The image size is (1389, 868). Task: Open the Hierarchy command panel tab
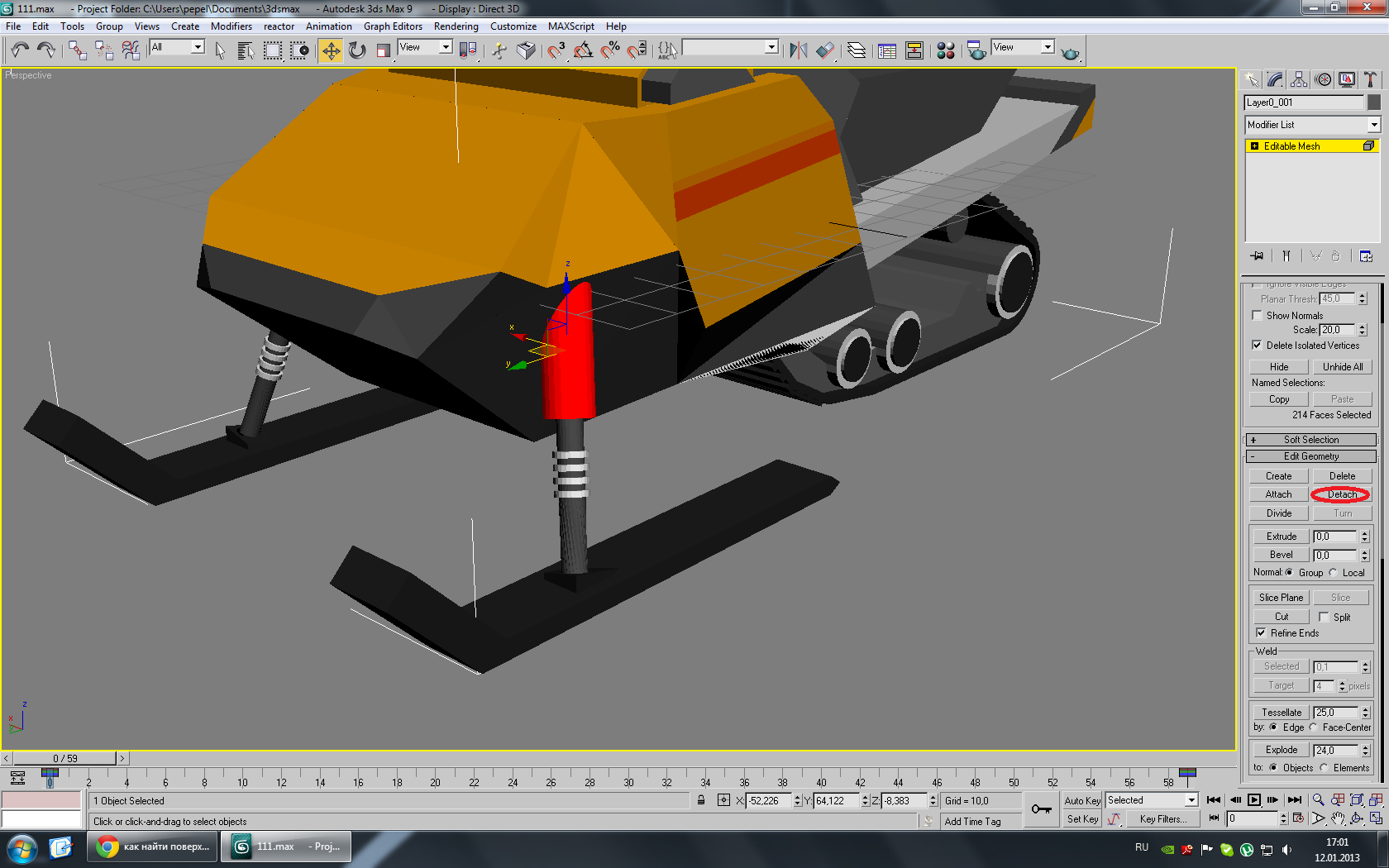click(1299, 79)
